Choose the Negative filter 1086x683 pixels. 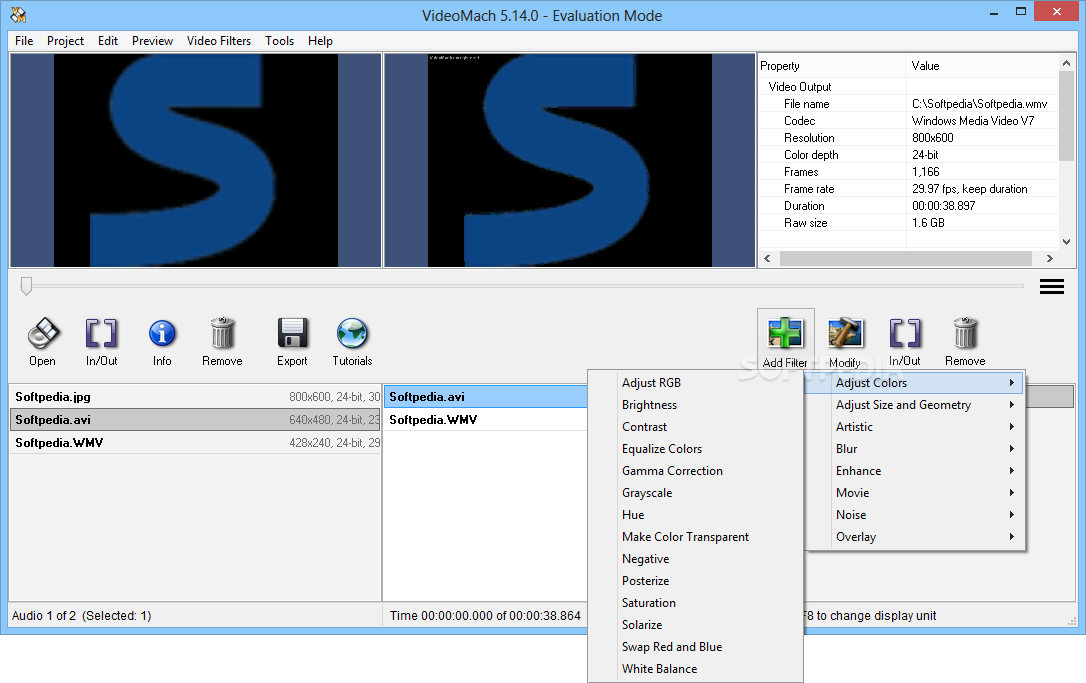tap(695, 559)
